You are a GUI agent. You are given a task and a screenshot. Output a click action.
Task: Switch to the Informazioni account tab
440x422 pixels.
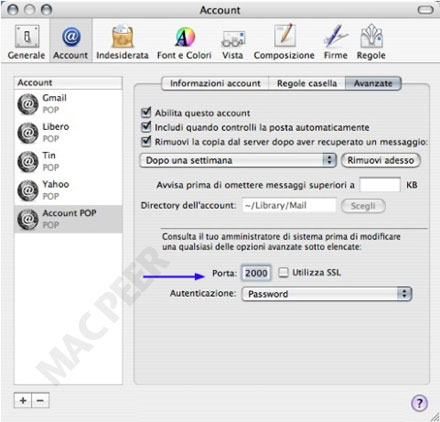click(x=215, y=83)
